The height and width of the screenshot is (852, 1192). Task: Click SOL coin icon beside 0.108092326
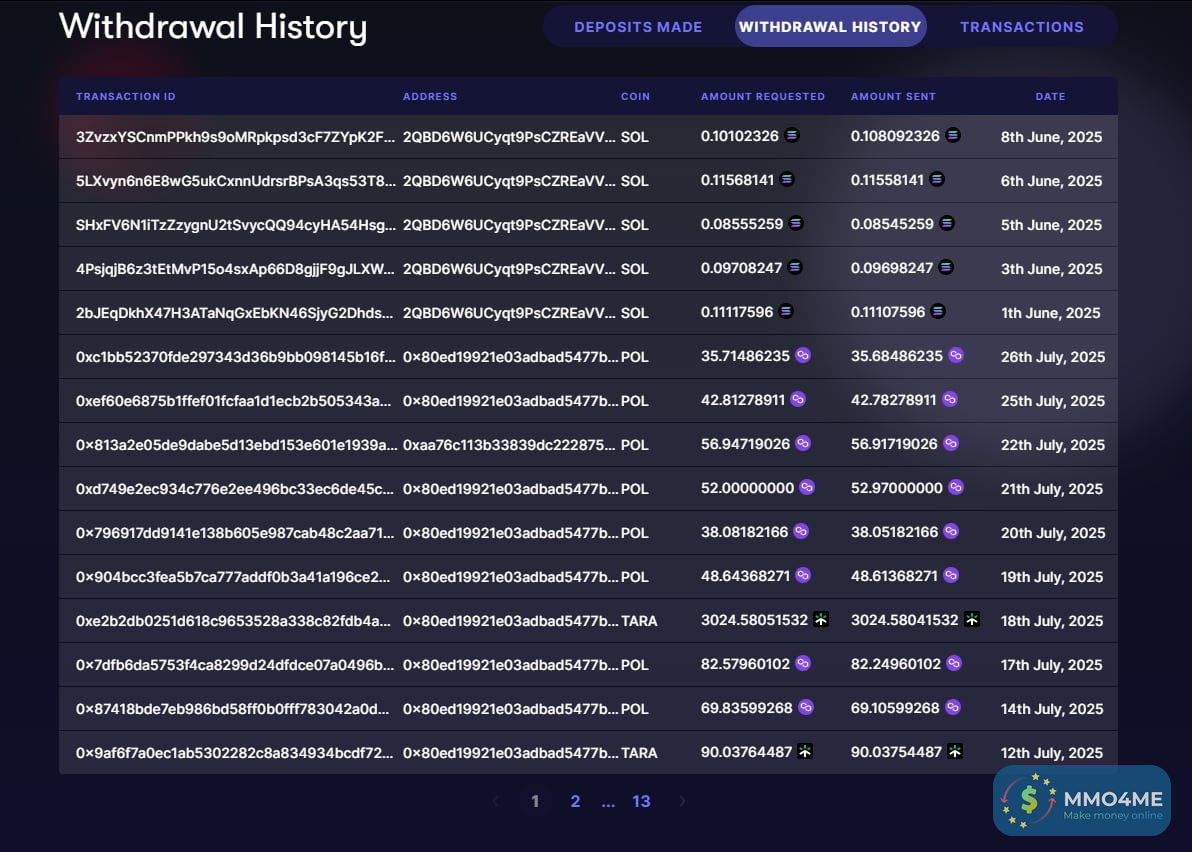click(x=953, y=135)
